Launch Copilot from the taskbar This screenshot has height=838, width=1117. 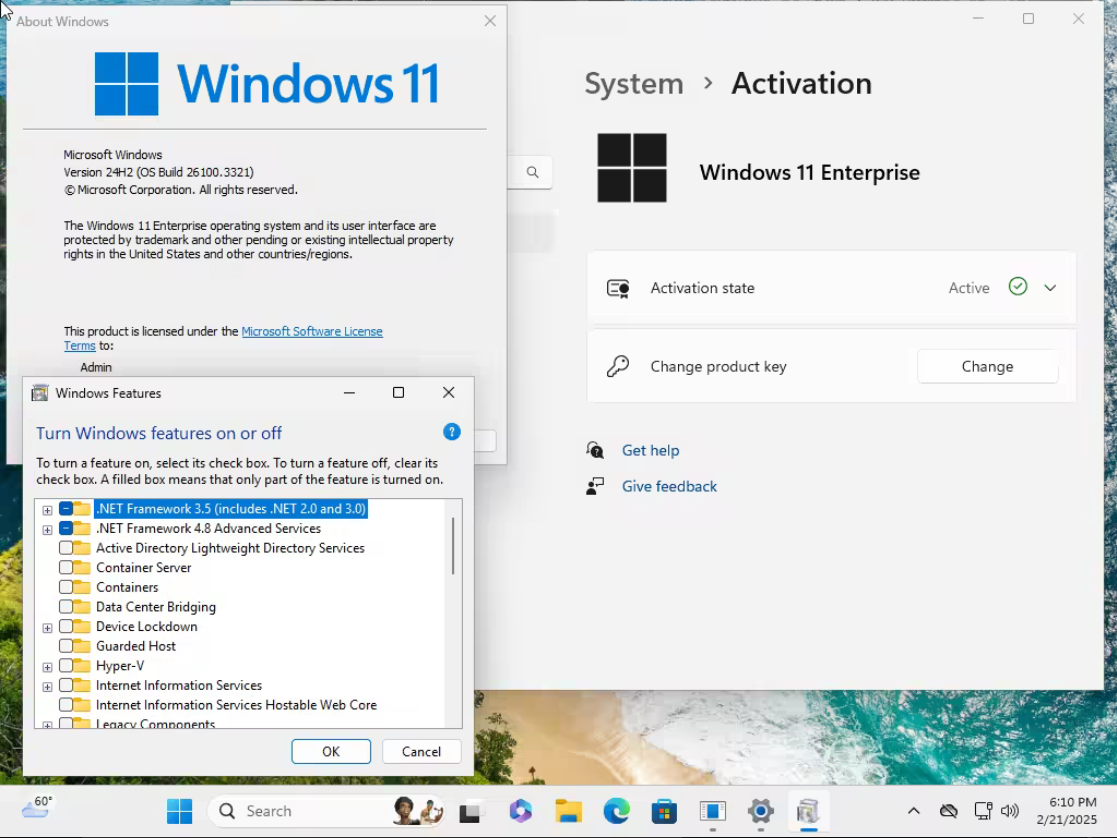click(x=520, y=811)
